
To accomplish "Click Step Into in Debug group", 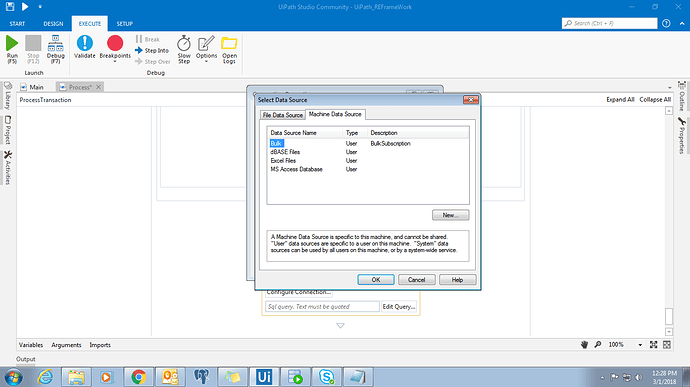I will 152,51.
